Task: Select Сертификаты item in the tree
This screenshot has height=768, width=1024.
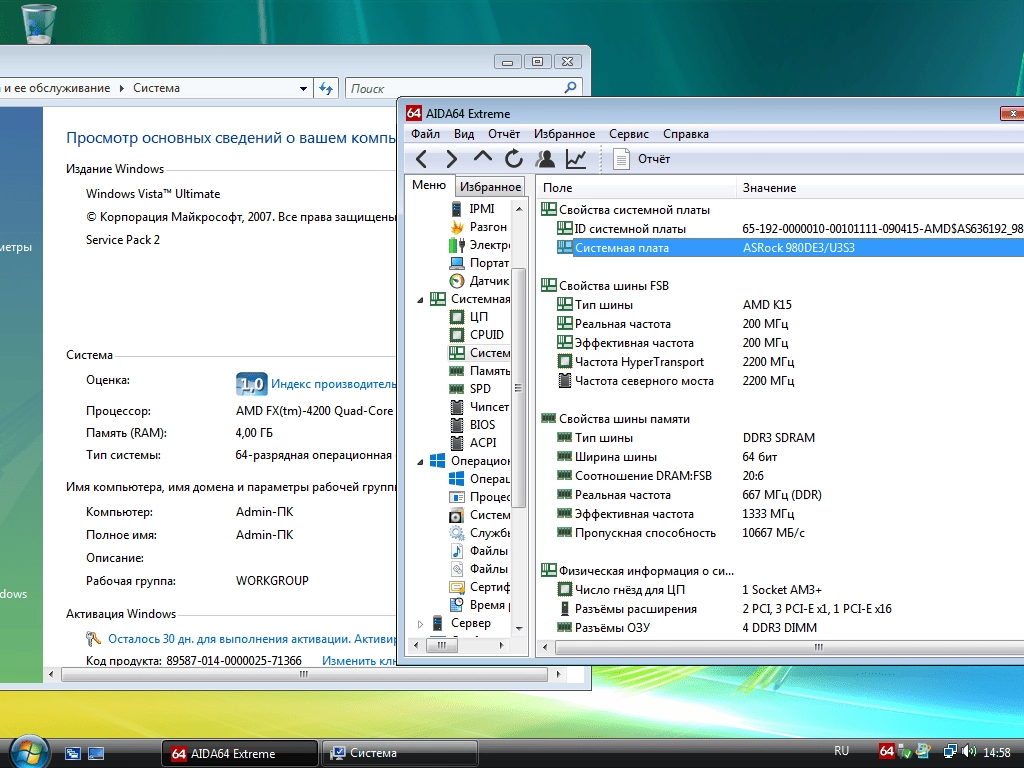Action: [479, 586]
